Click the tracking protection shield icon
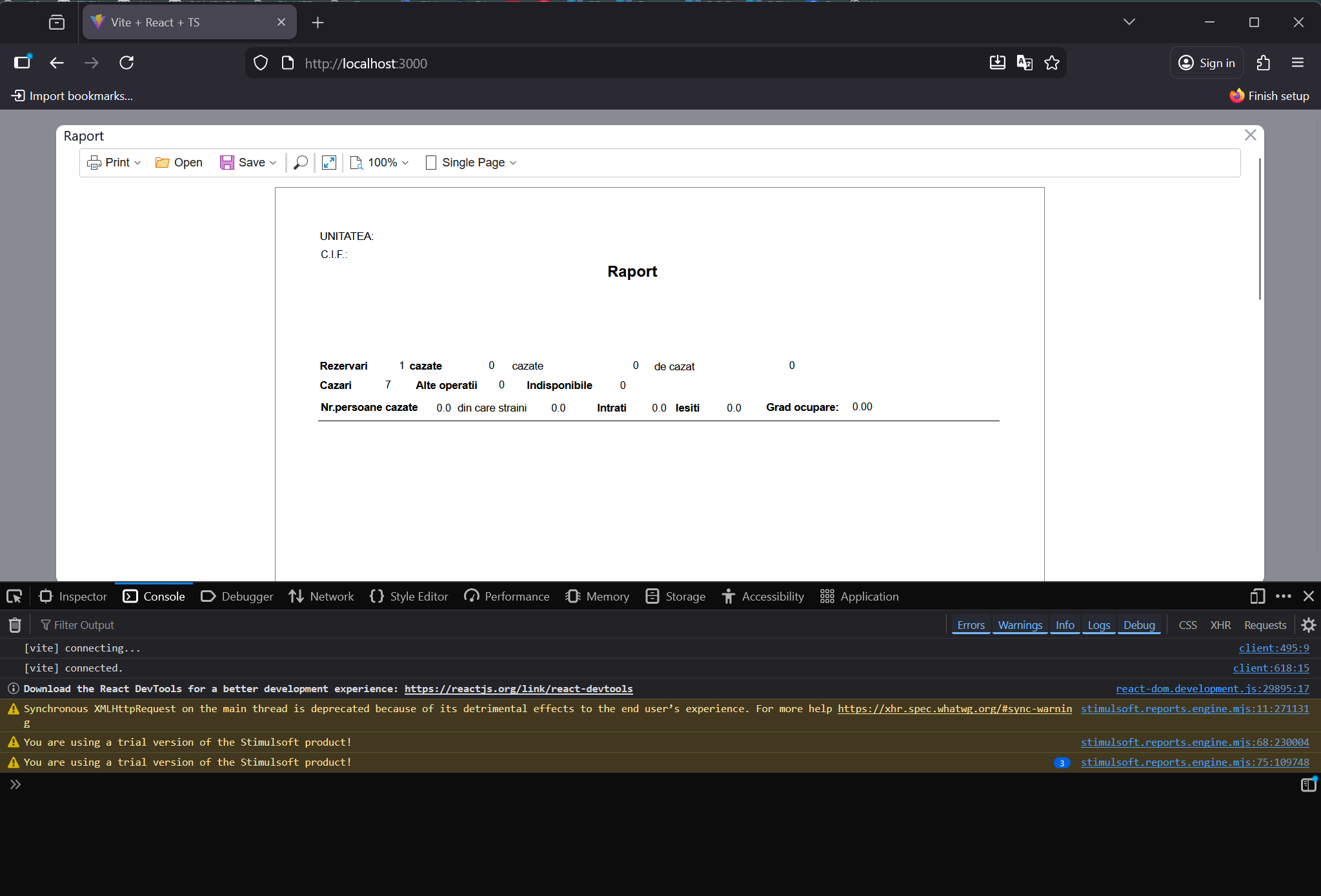 (x=260, y=63)
